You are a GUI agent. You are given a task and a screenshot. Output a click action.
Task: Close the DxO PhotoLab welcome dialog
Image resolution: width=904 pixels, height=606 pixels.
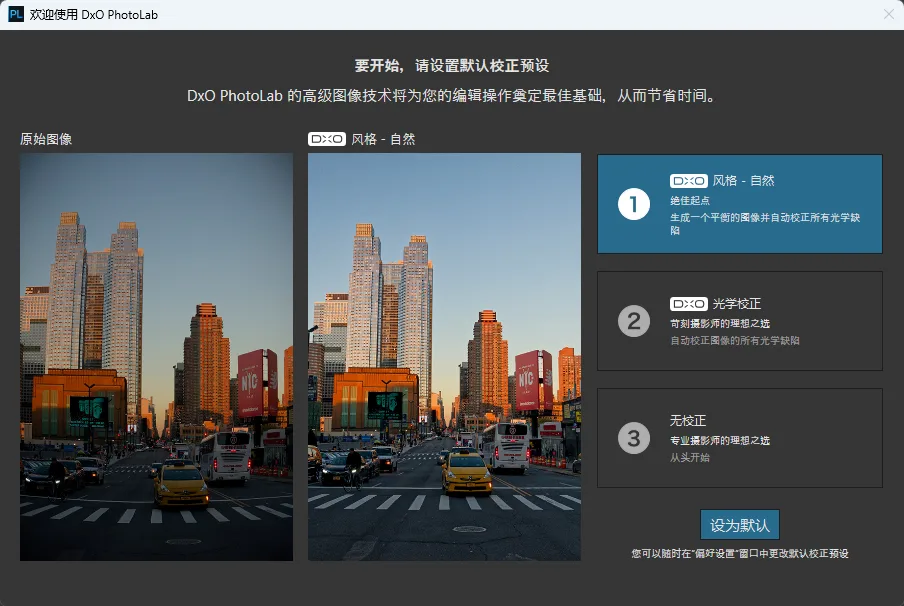(x=888, y=14)
